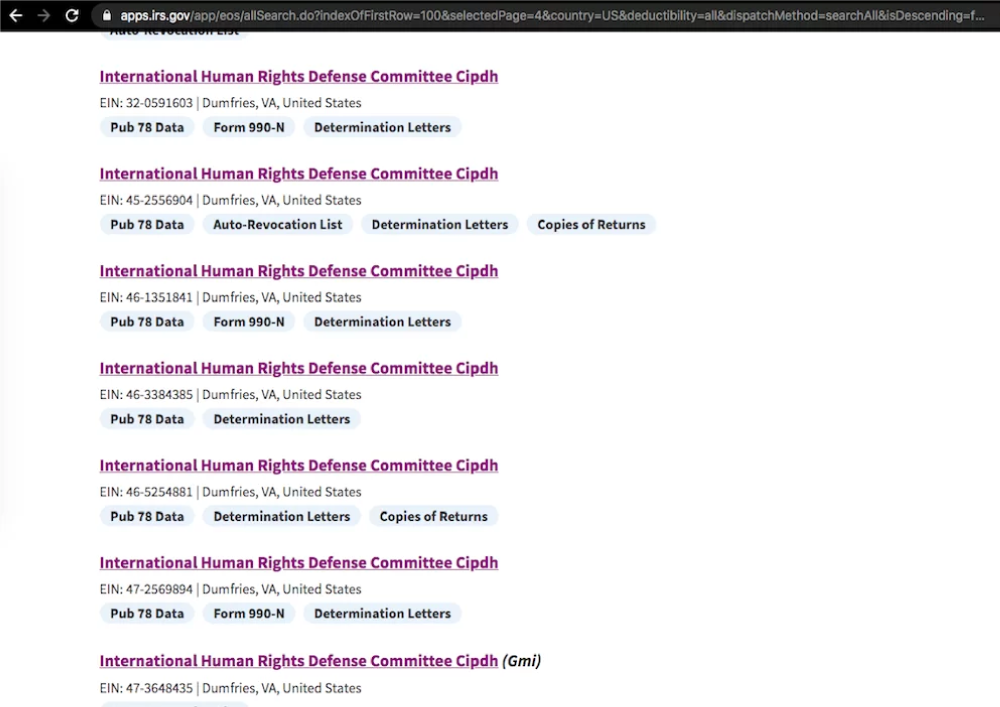The width and height of the screenshot is (1000, 707).
Task: Select Pub 78 Data tag under EIN 45-2556904
Action: coord(147,224)
